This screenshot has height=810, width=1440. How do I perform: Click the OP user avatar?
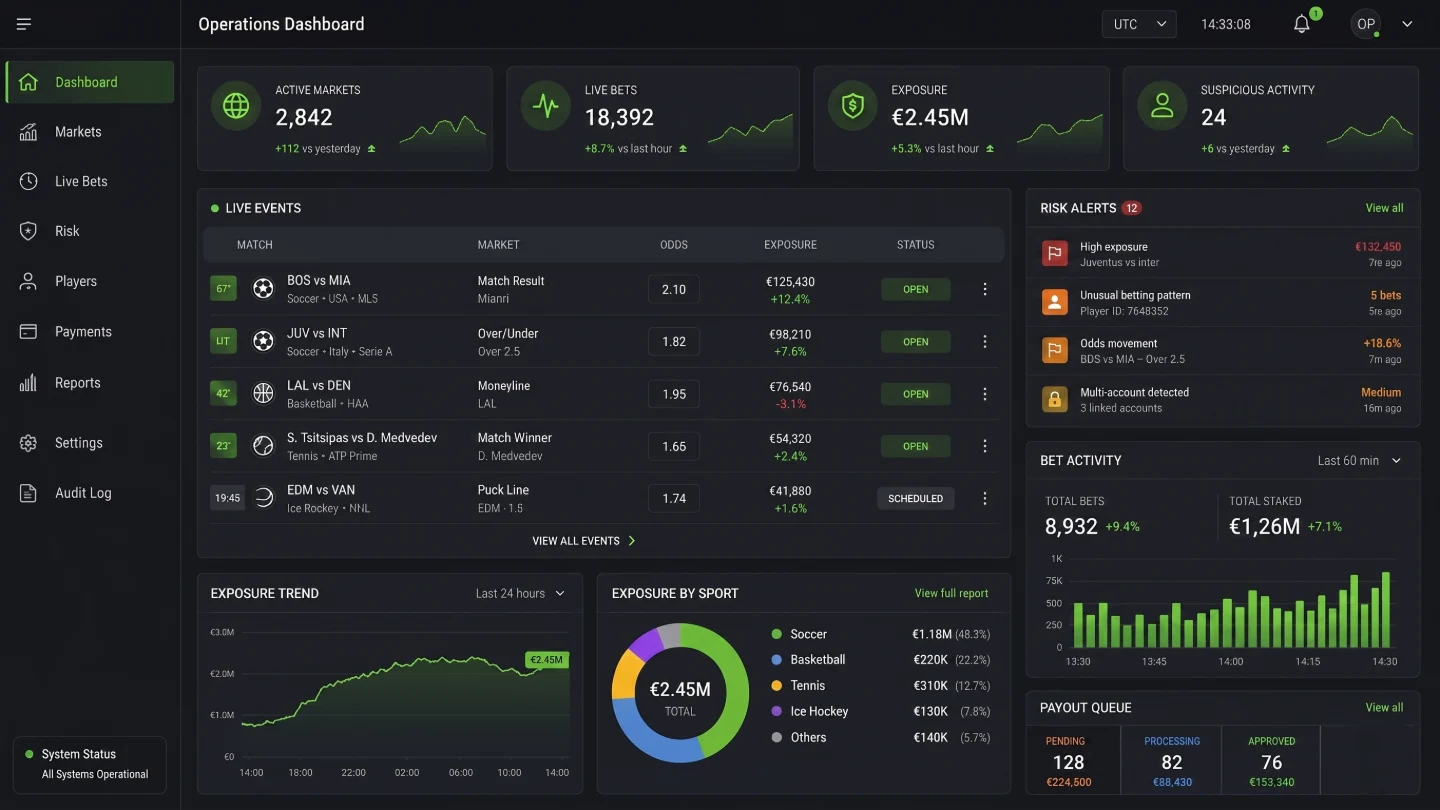coord(1366,24)
